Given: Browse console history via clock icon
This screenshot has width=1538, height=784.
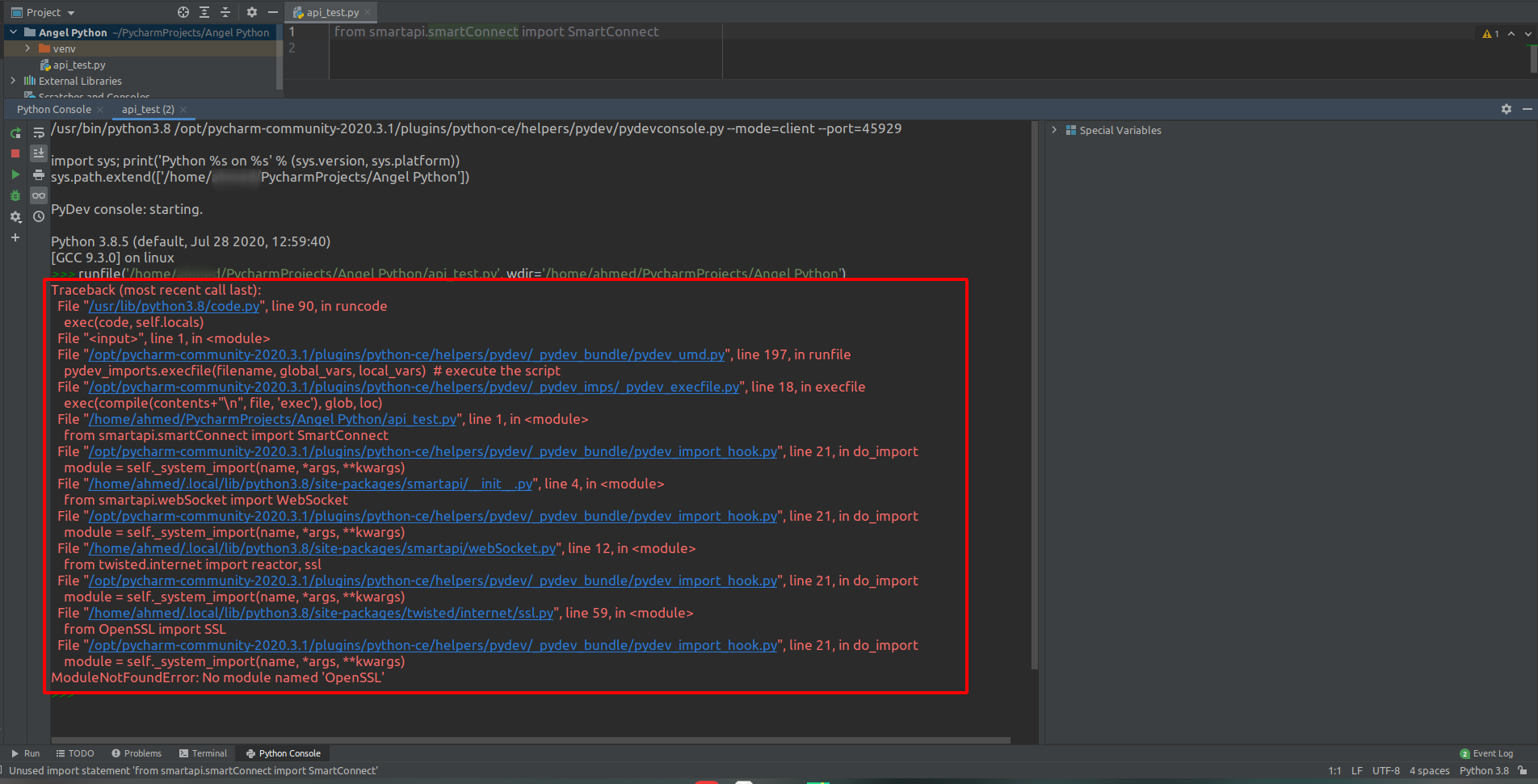Looking at the screenshot, I should pyautogui.click(x=38, y=216).
